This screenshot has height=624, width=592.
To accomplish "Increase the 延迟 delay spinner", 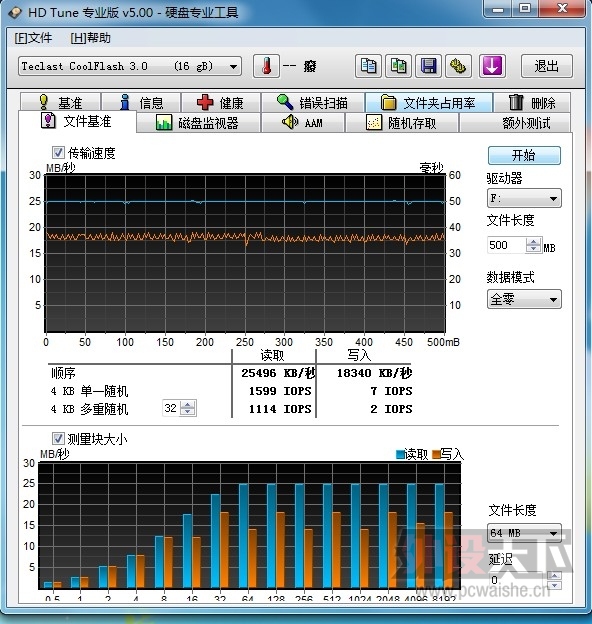I will (554, 576).
